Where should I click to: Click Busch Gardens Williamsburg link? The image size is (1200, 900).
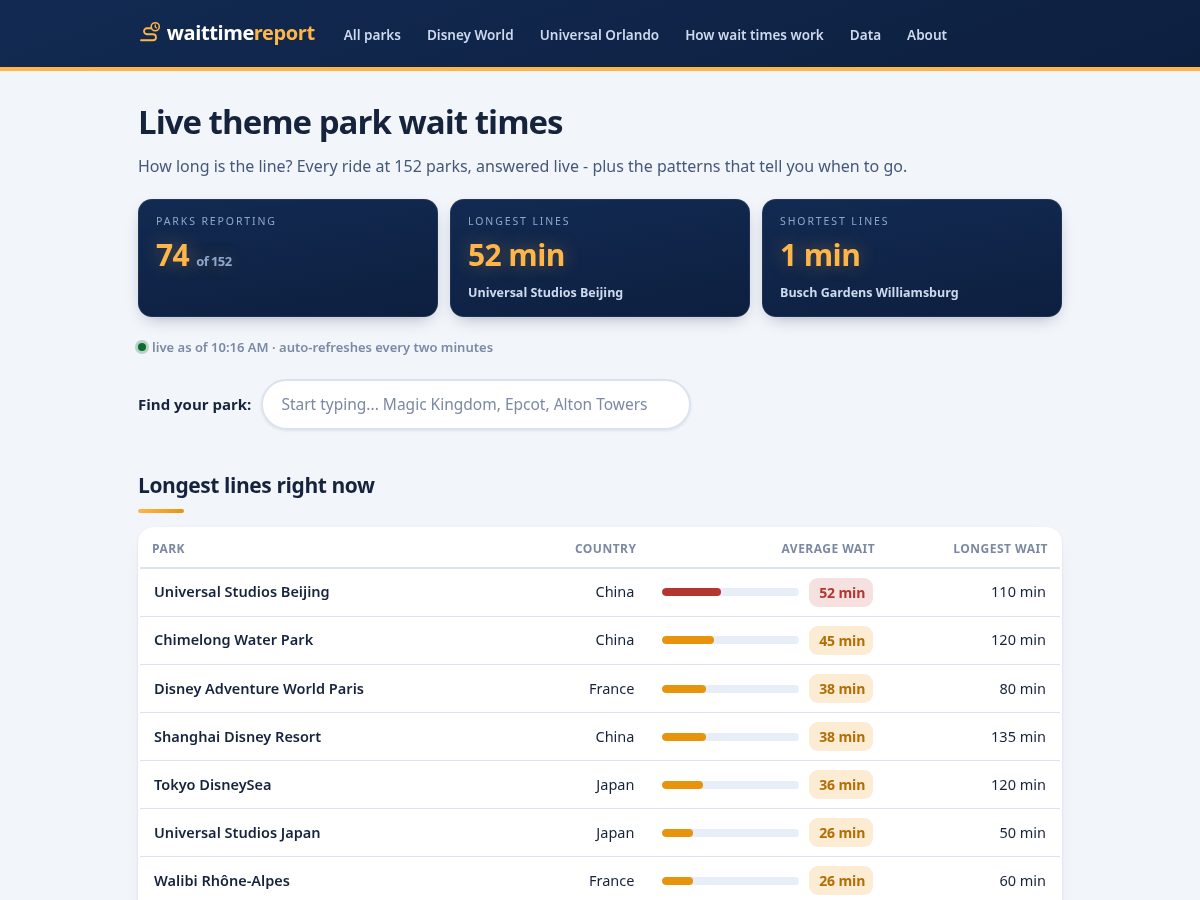869,293
